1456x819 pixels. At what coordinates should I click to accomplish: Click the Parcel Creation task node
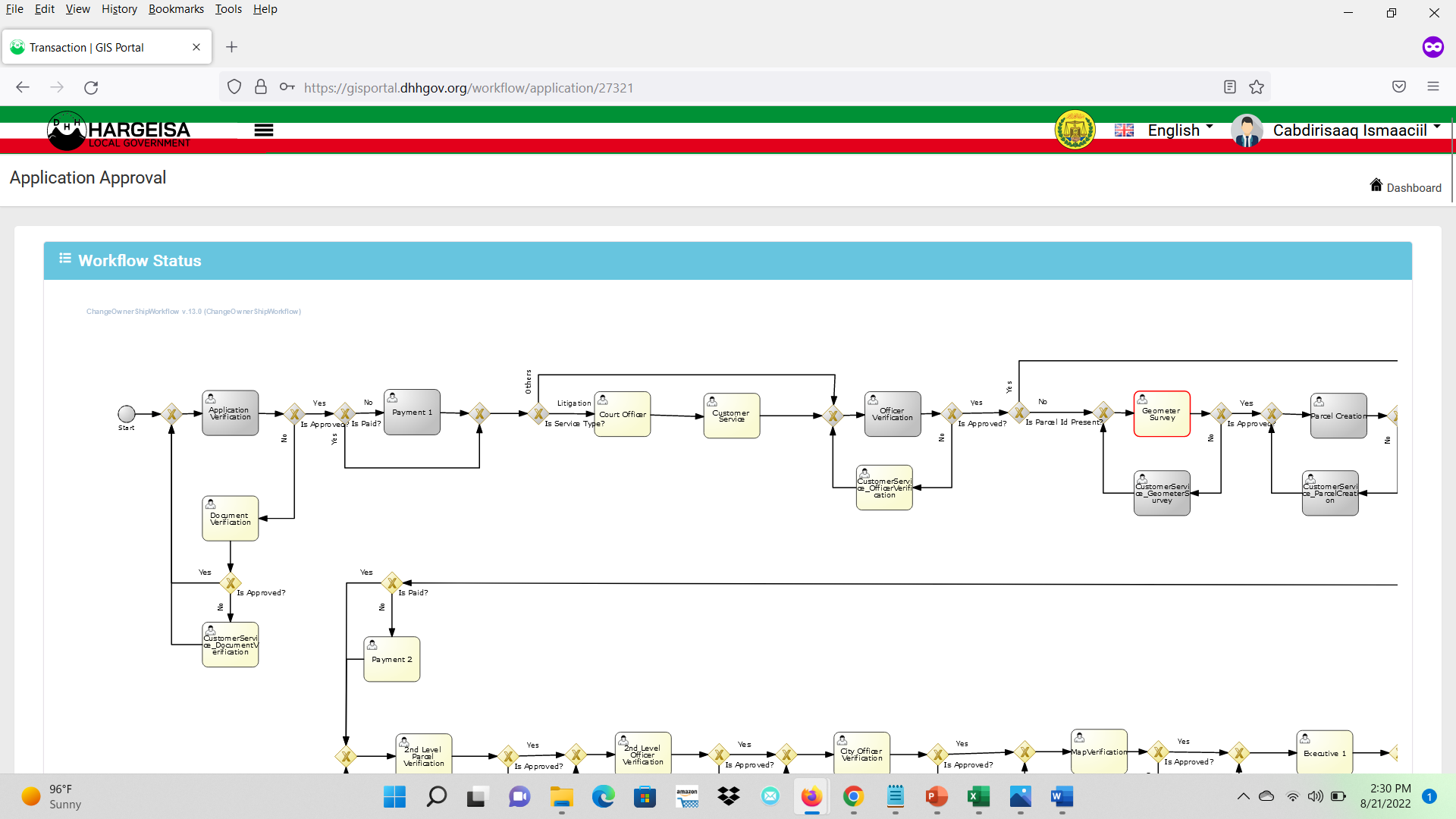click(x=1338, y=416)
